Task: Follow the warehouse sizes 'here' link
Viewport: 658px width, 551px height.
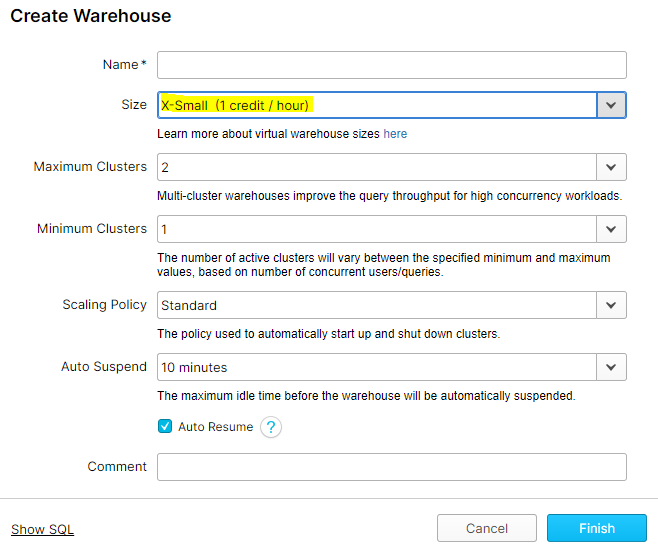Action: pyautogui.click(x=395, y=134)
